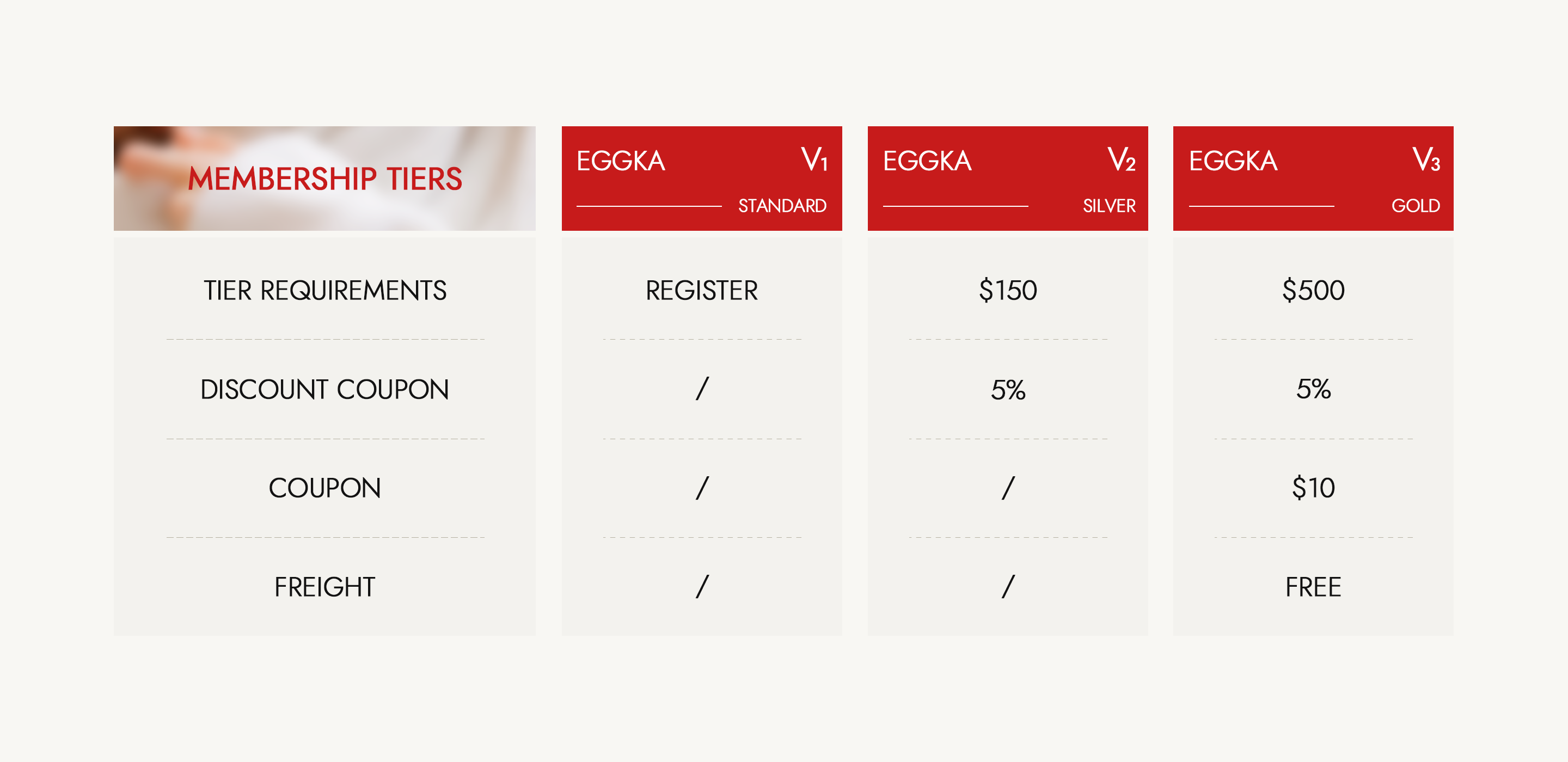Click REGISTER under the Standard tier

coord(701,290)
